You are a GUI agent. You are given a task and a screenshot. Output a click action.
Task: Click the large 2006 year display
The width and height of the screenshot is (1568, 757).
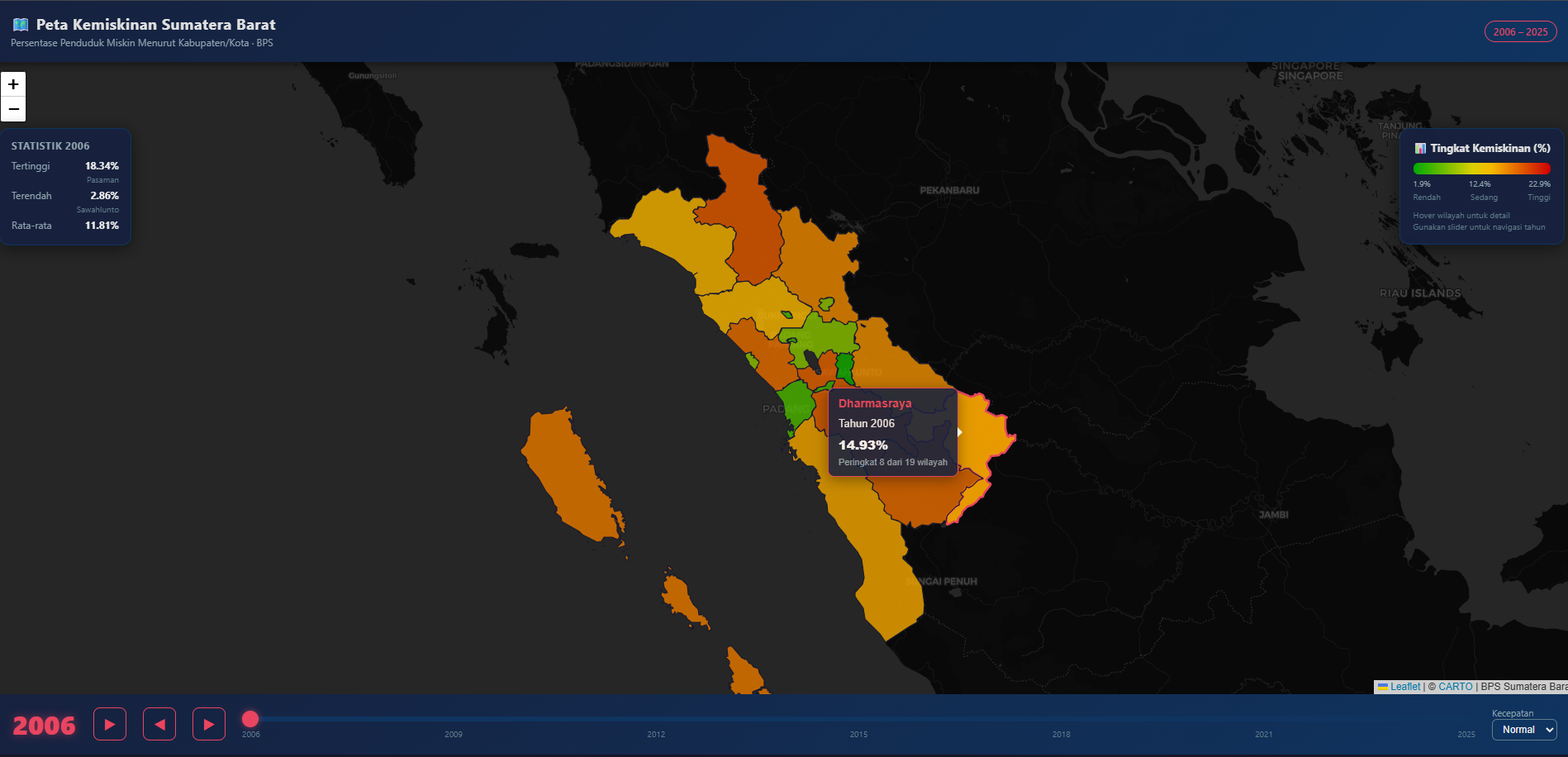(44, 726)
